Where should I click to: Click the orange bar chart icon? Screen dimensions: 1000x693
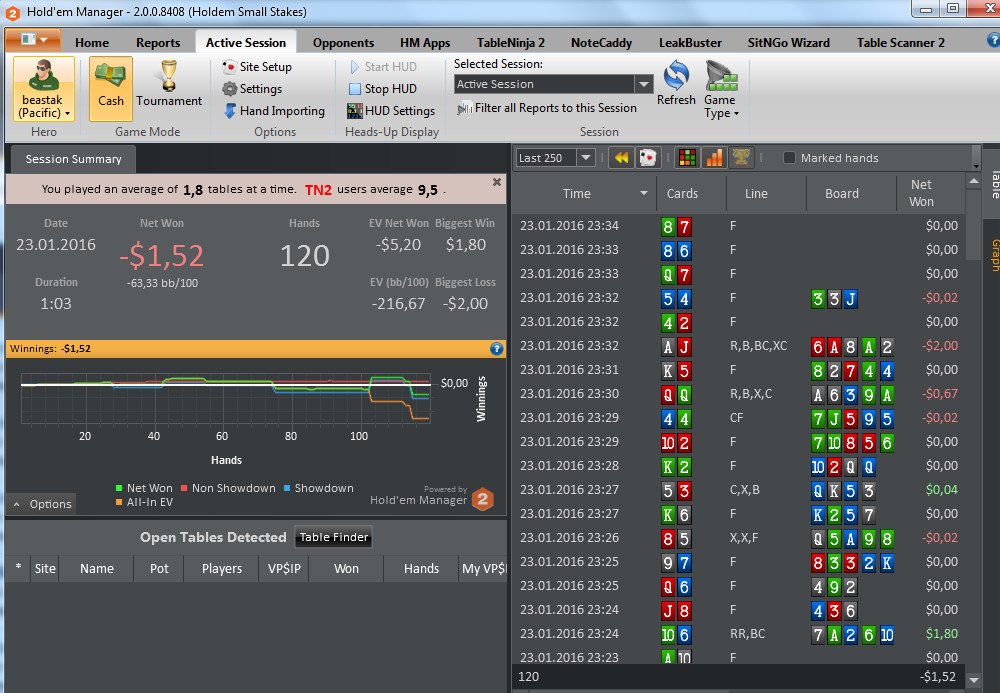[714, 157]
